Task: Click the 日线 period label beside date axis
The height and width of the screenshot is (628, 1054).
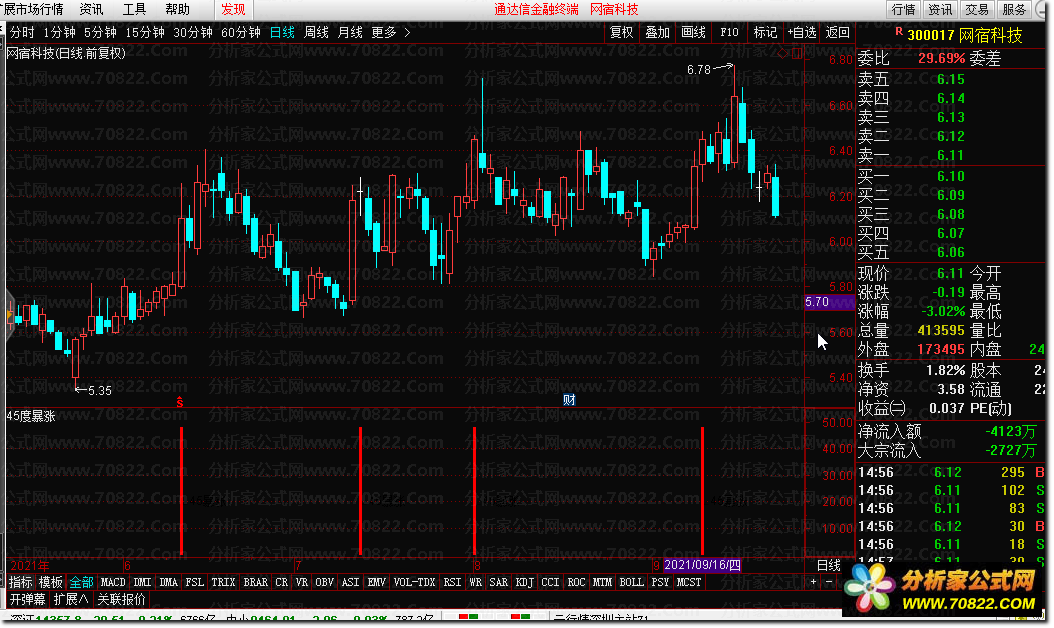Action: pos(829,565)
